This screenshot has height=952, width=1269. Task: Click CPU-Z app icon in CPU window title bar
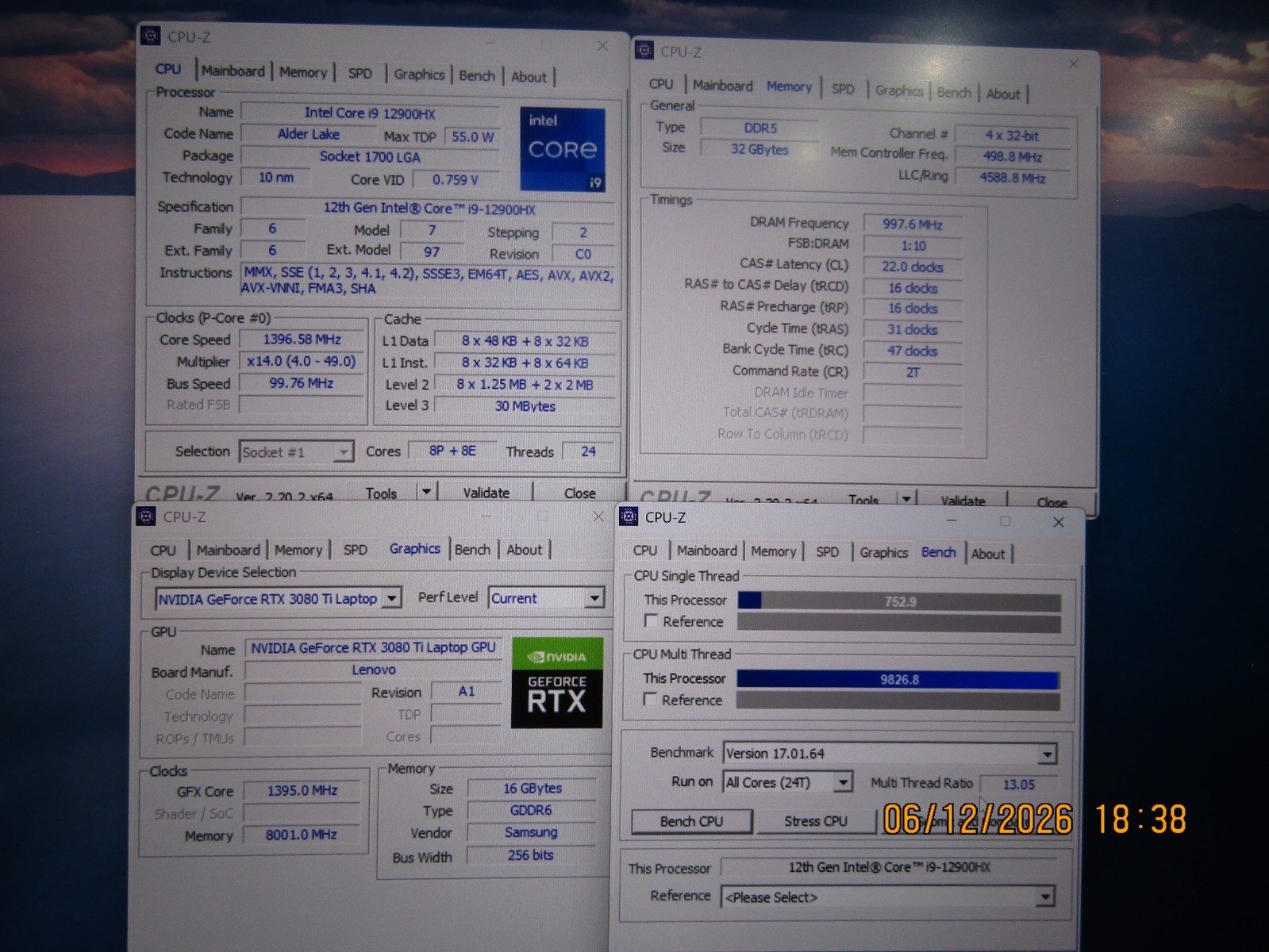[x=150, y=36]
